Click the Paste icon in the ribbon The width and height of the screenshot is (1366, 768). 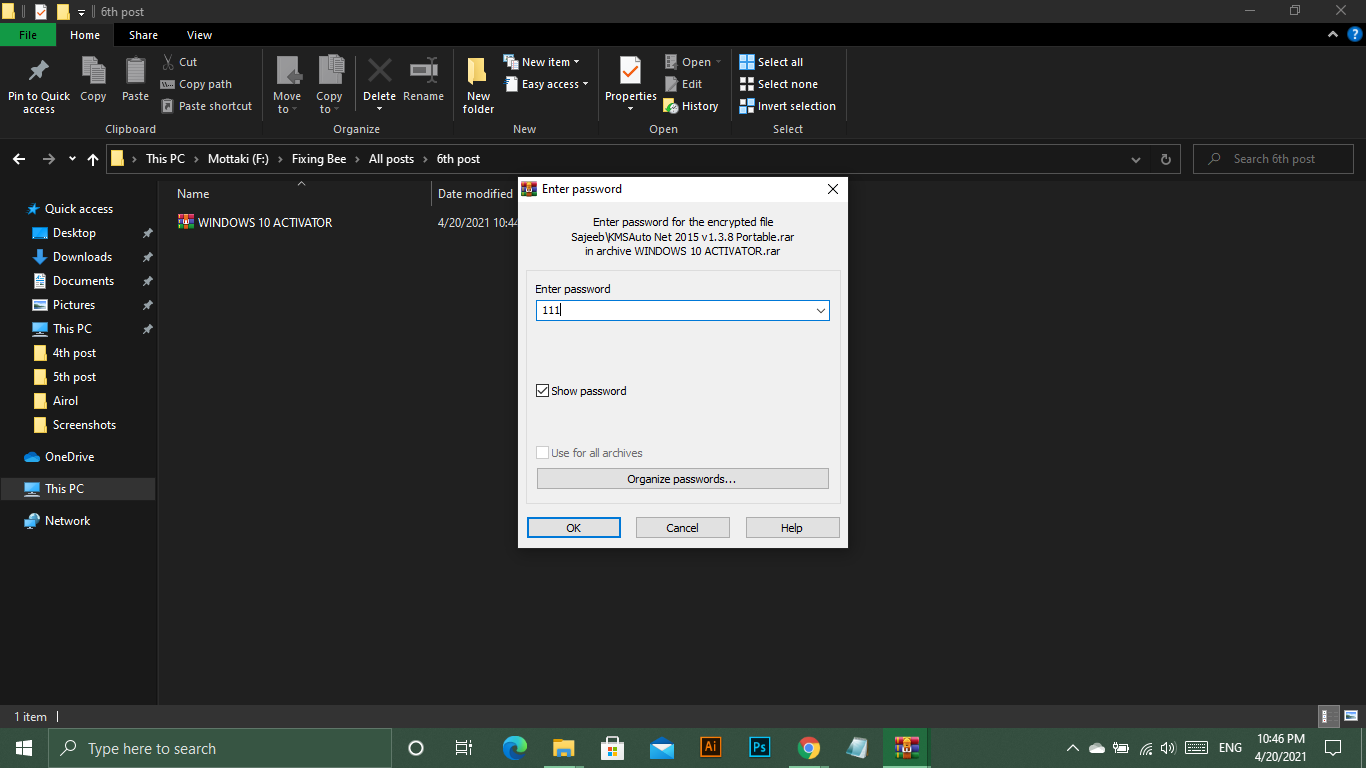click(x=135, y=72)
